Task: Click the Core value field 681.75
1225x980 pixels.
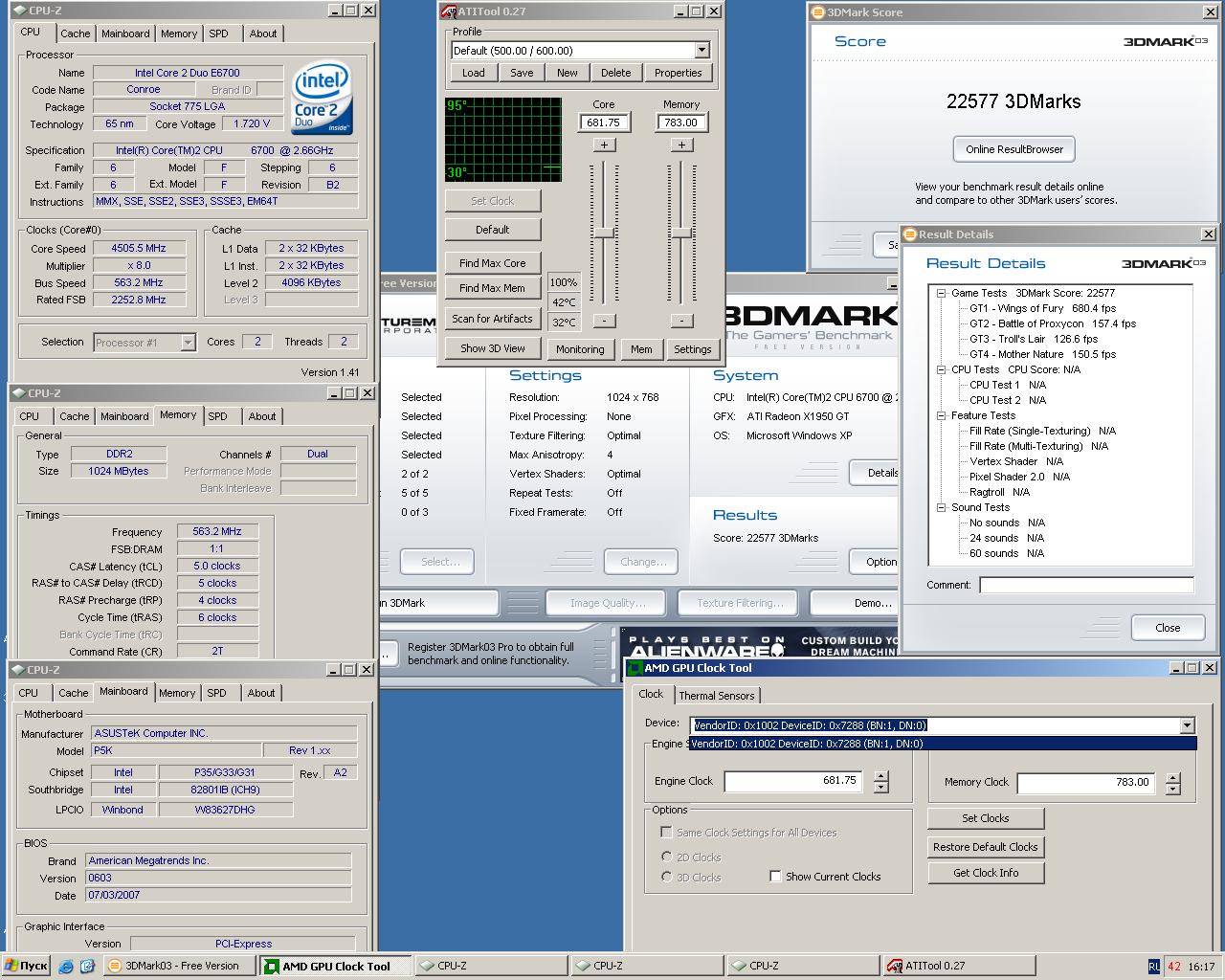Action: pos(604,122)
